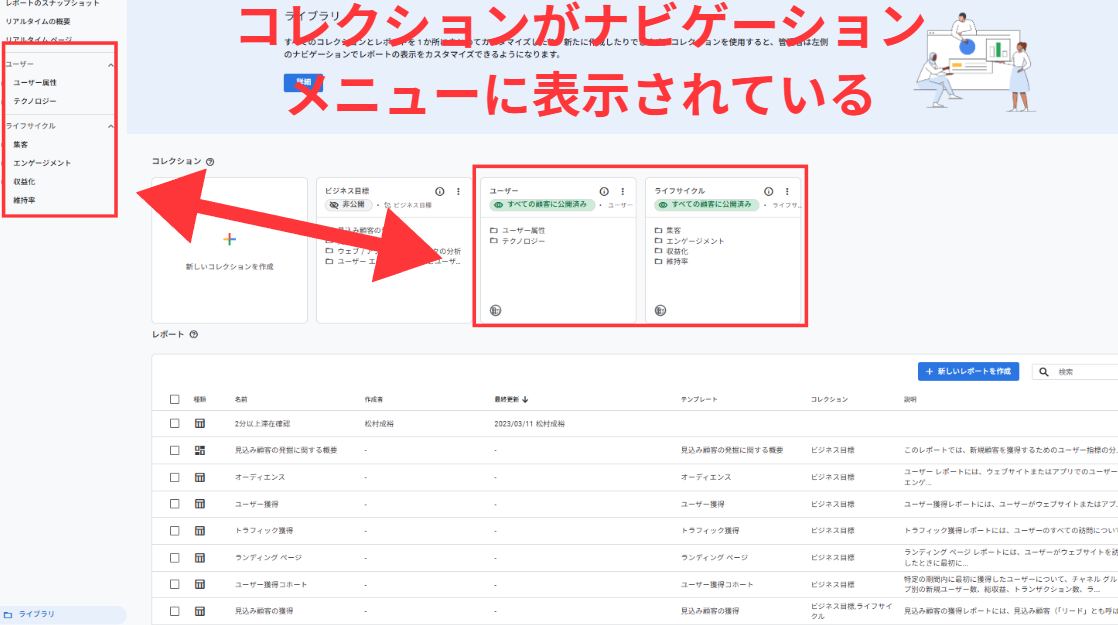
Task: Collapse the ユーザー section in left navigation
Action: [111, 64]
